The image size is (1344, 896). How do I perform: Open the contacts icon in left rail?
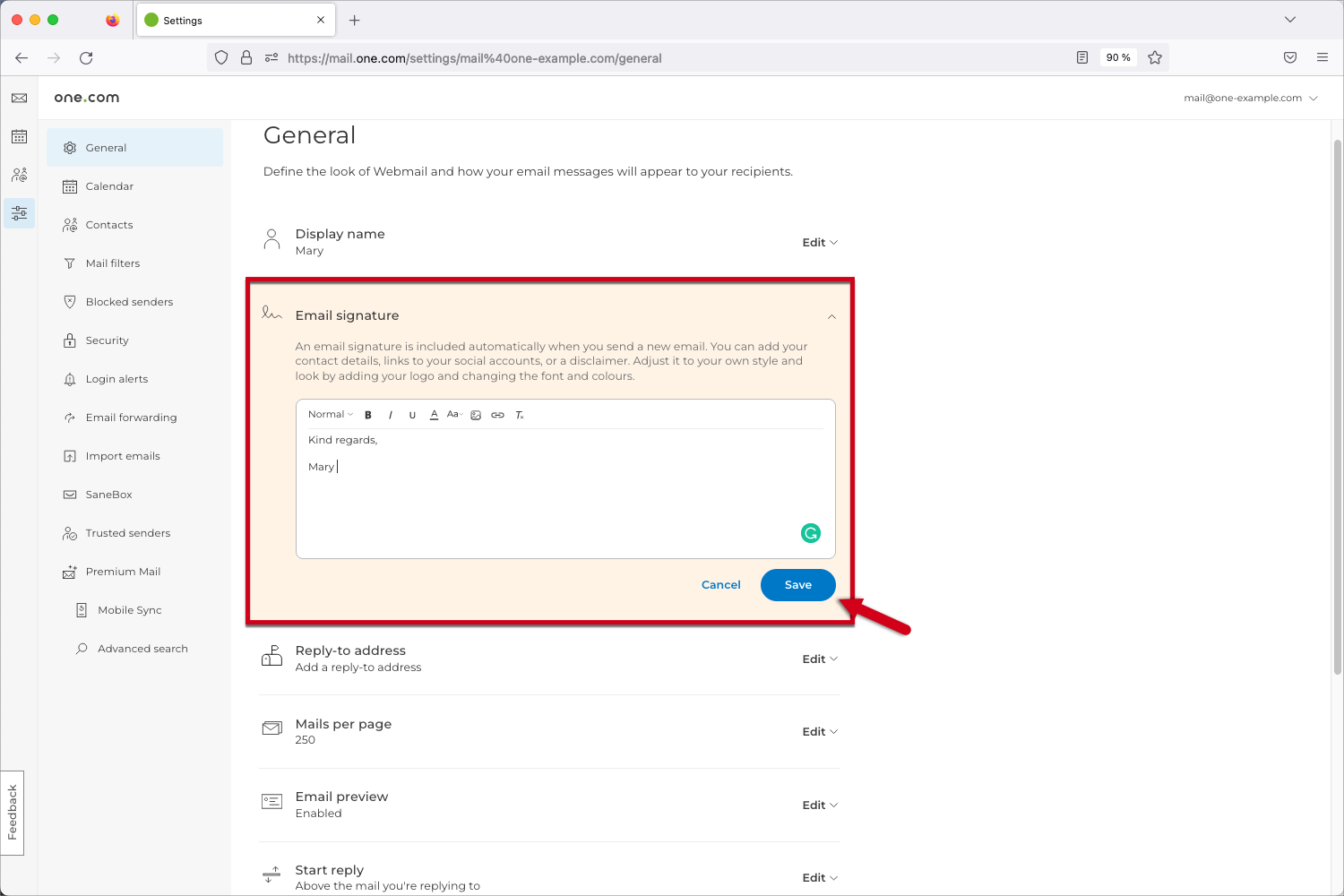(x=19, y=175)
